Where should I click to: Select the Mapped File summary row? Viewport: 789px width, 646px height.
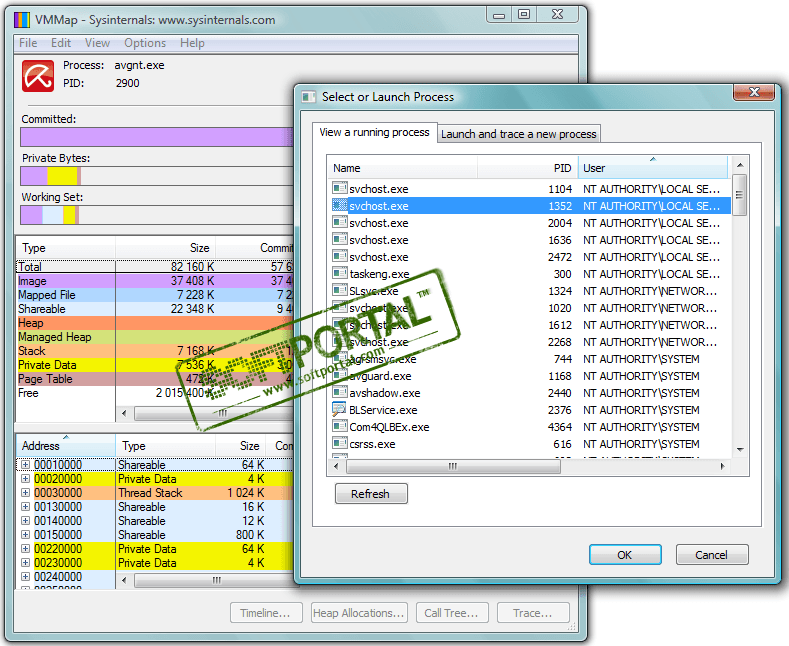pyautogui.click(x=154, y=295)
